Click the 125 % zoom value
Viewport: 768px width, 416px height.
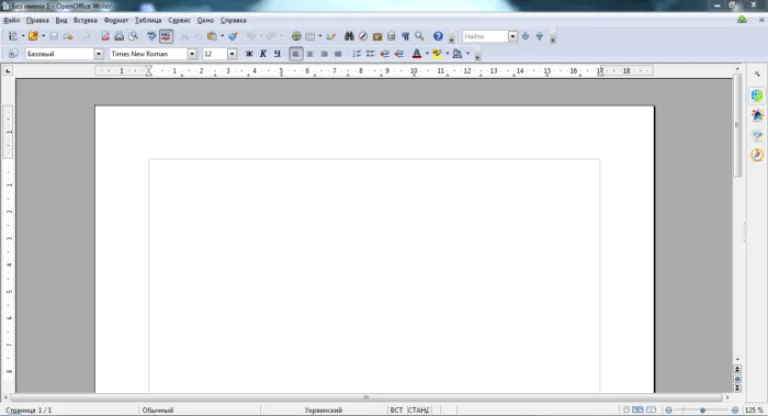click(754, 410)
